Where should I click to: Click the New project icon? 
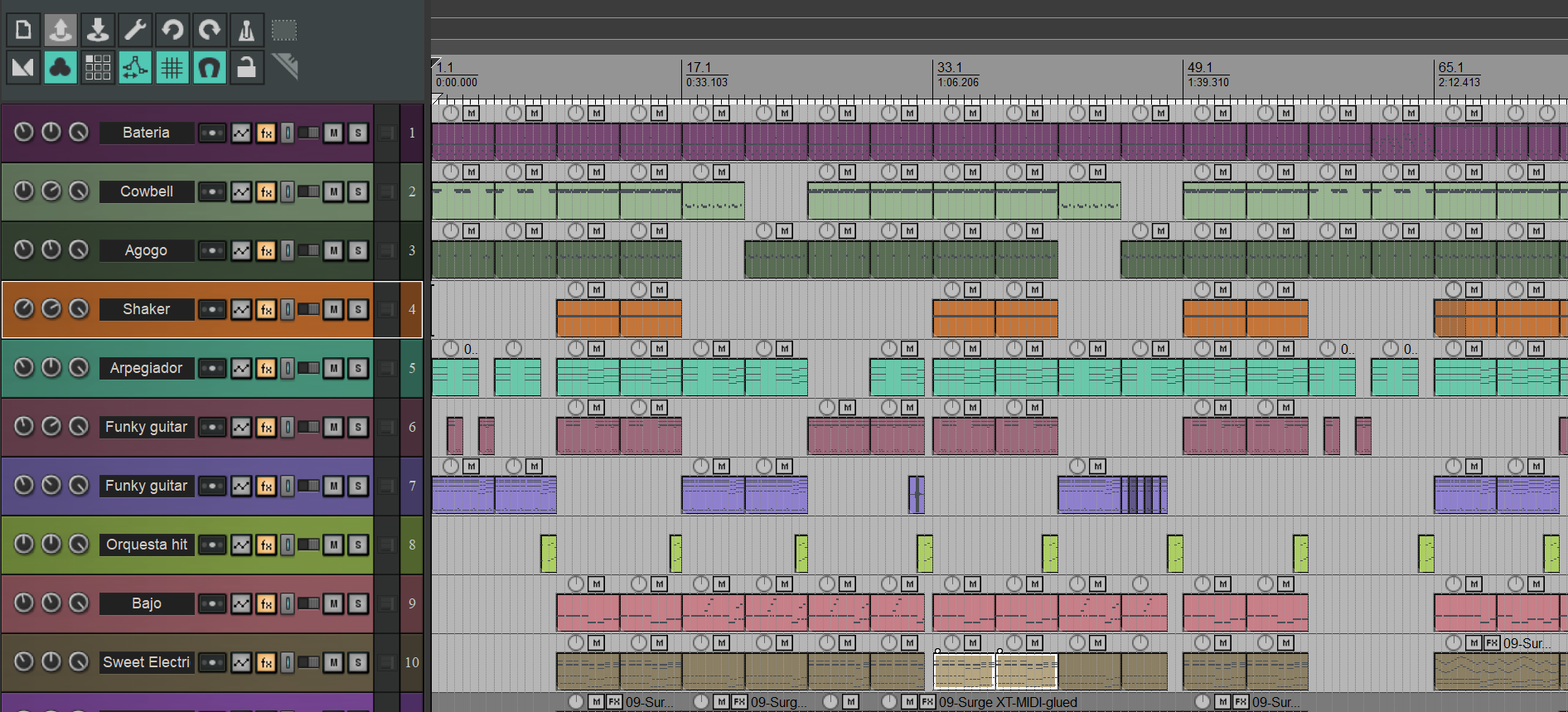pyautogui.click(x=23, y=31)
